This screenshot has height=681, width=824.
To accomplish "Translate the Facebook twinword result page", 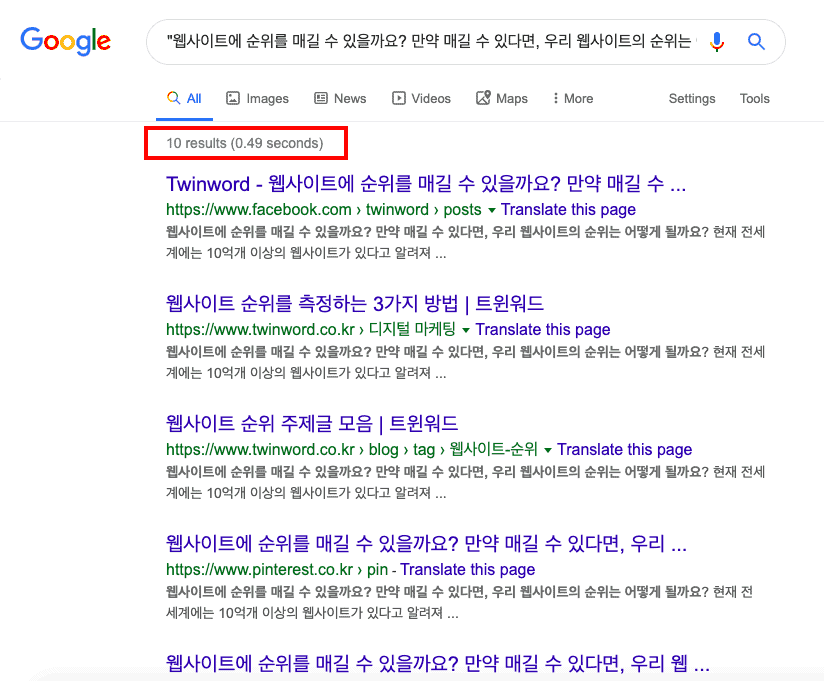I will [x=568, y=210].
